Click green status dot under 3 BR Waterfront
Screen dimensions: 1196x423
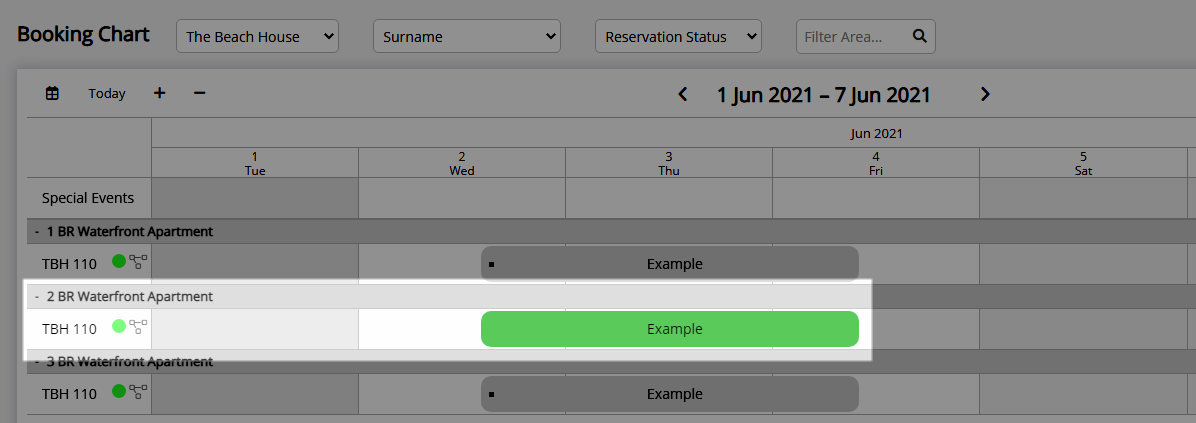(x=119, y=392)
